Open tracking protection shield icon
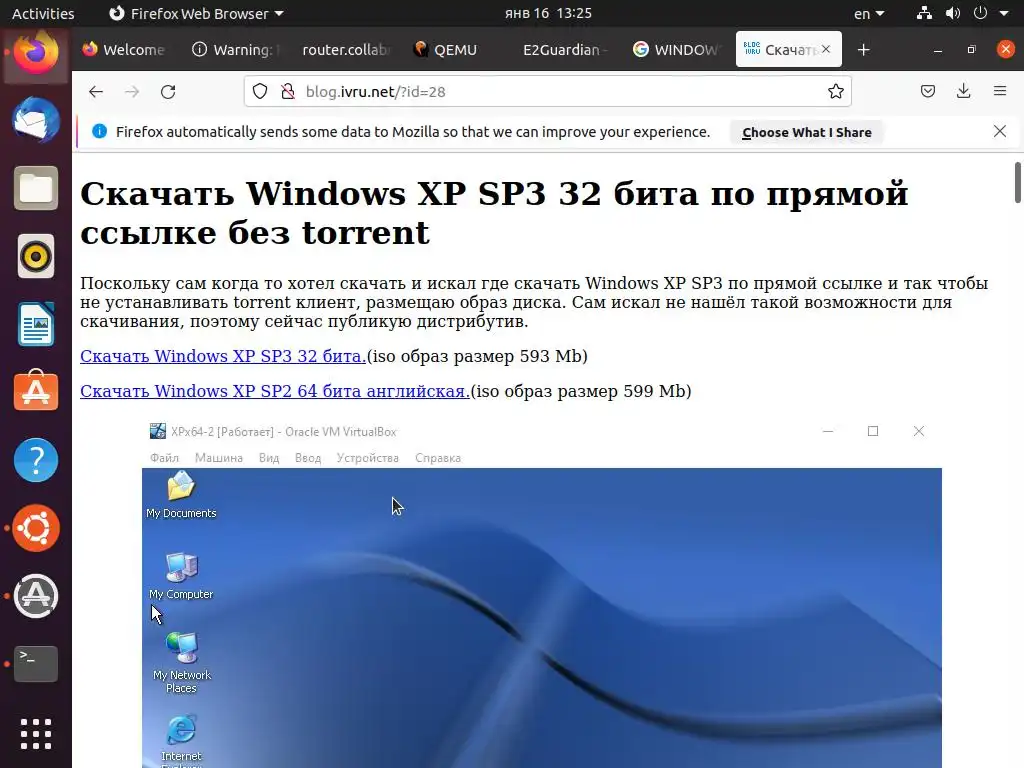The image size is (1024, 768). 260,91
